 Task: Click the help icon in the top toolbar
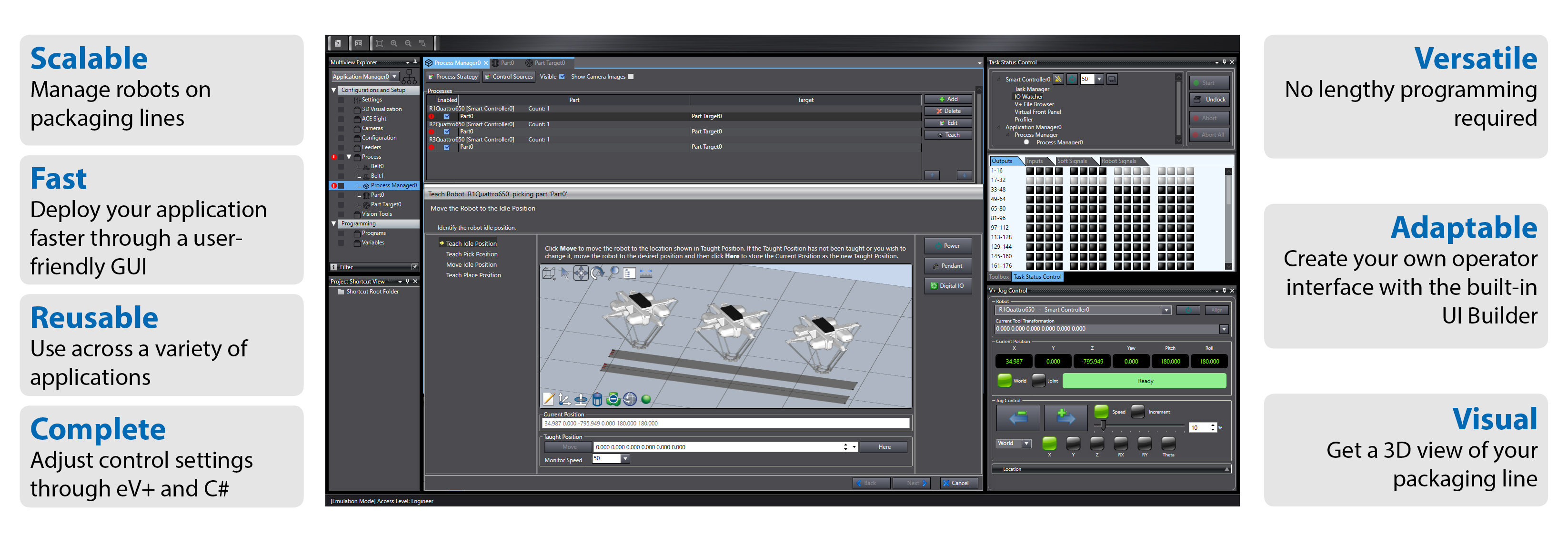(337, 43)
